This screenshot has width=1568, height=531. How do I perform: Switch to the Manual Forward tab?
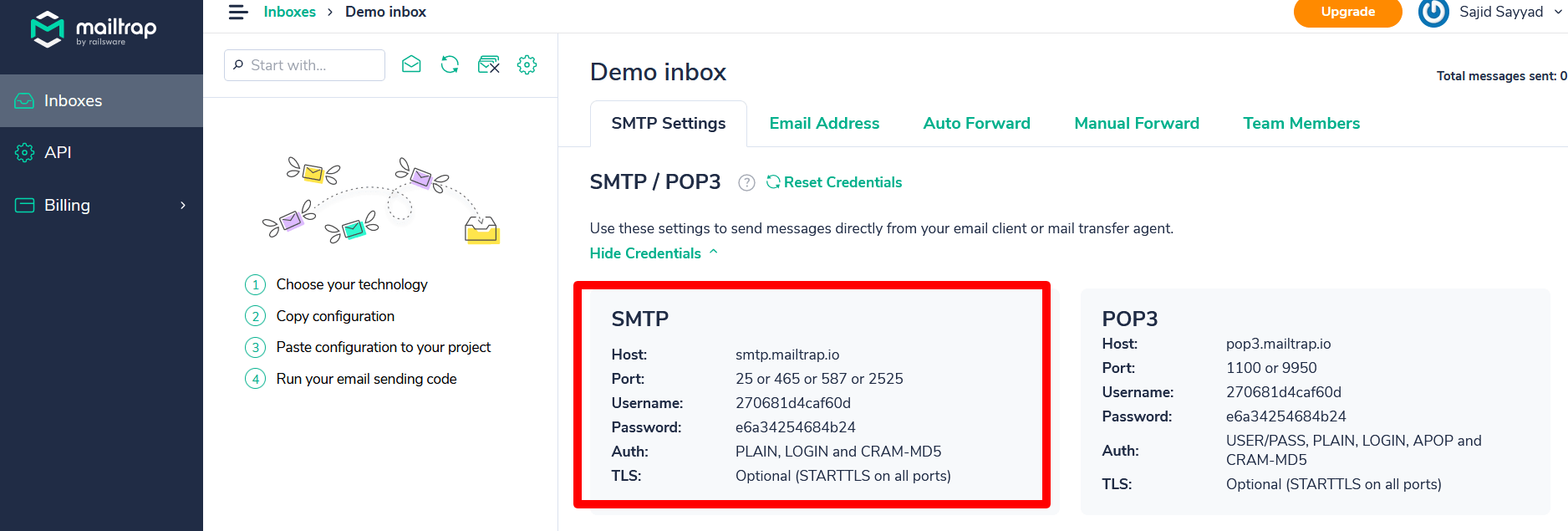[x=1137, y=123]
